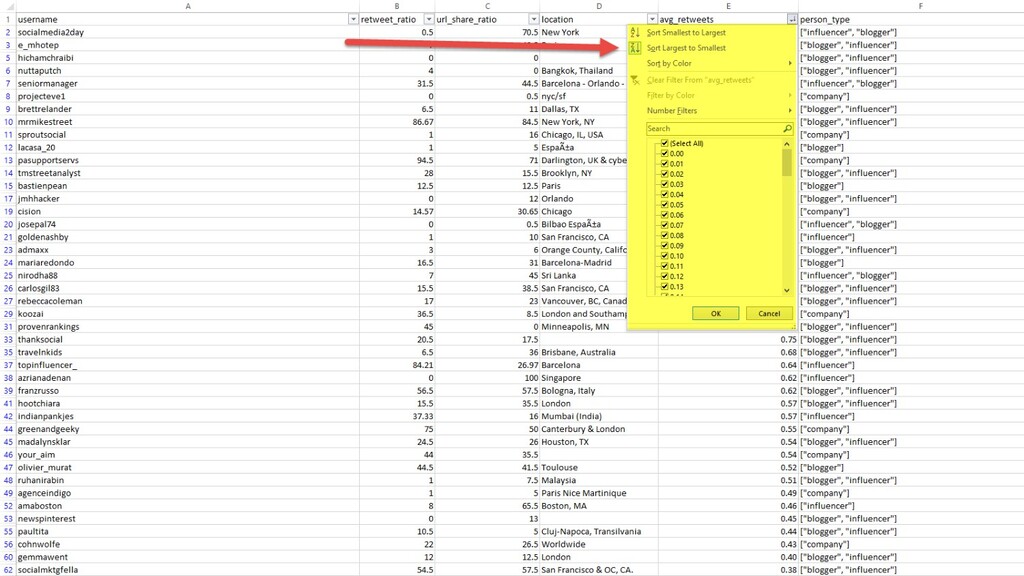Choose Sort Smallest to Largest
This screenshot has width=1024, height=576.
[x=686, y=32]
